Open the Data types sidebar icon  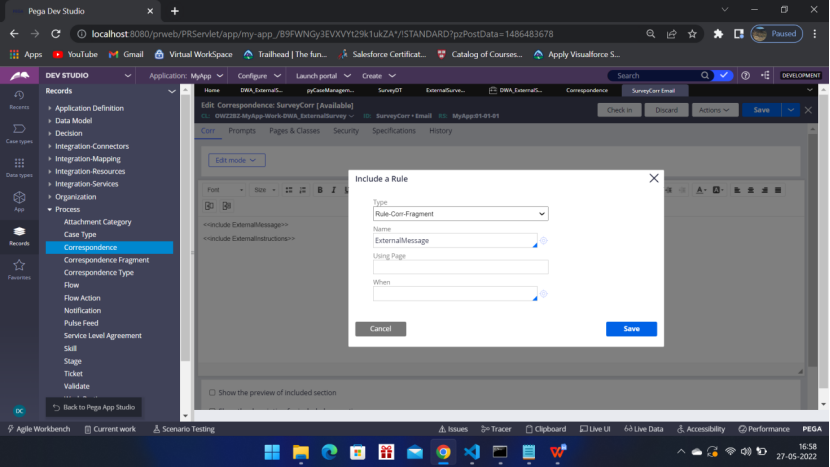[x=19, y=167]
